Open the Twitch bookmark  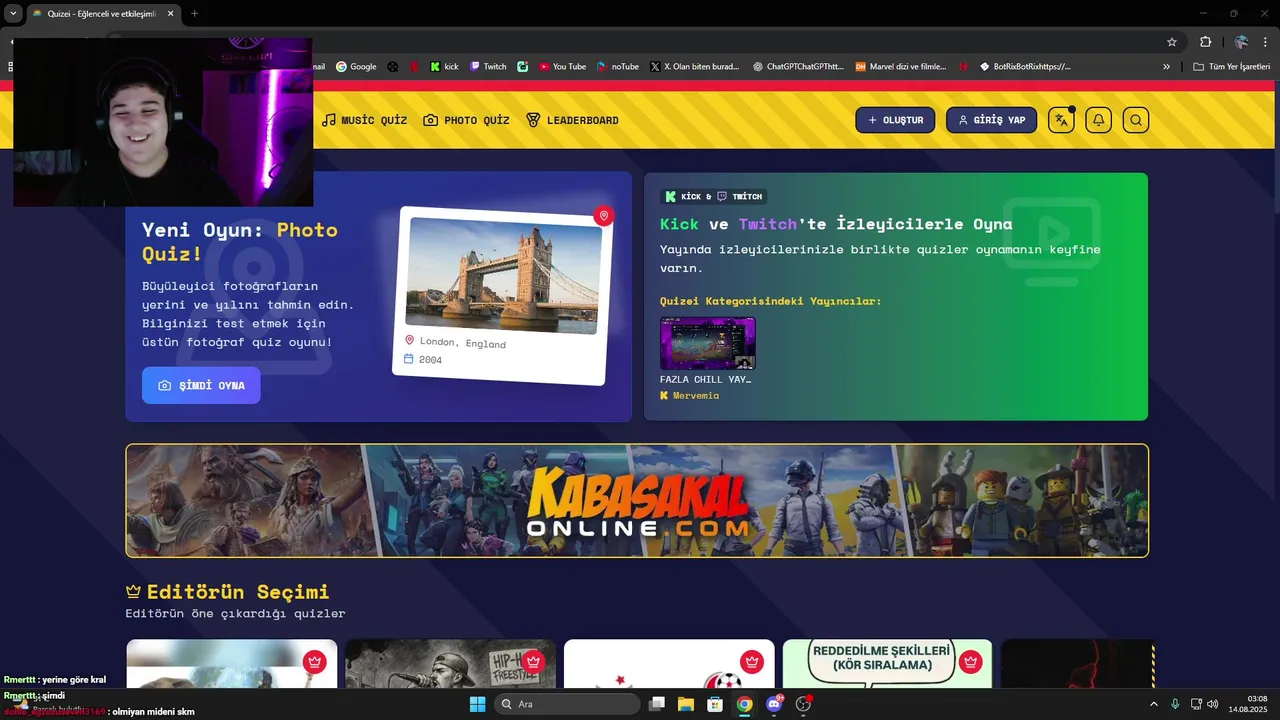[x=488, y=67]
